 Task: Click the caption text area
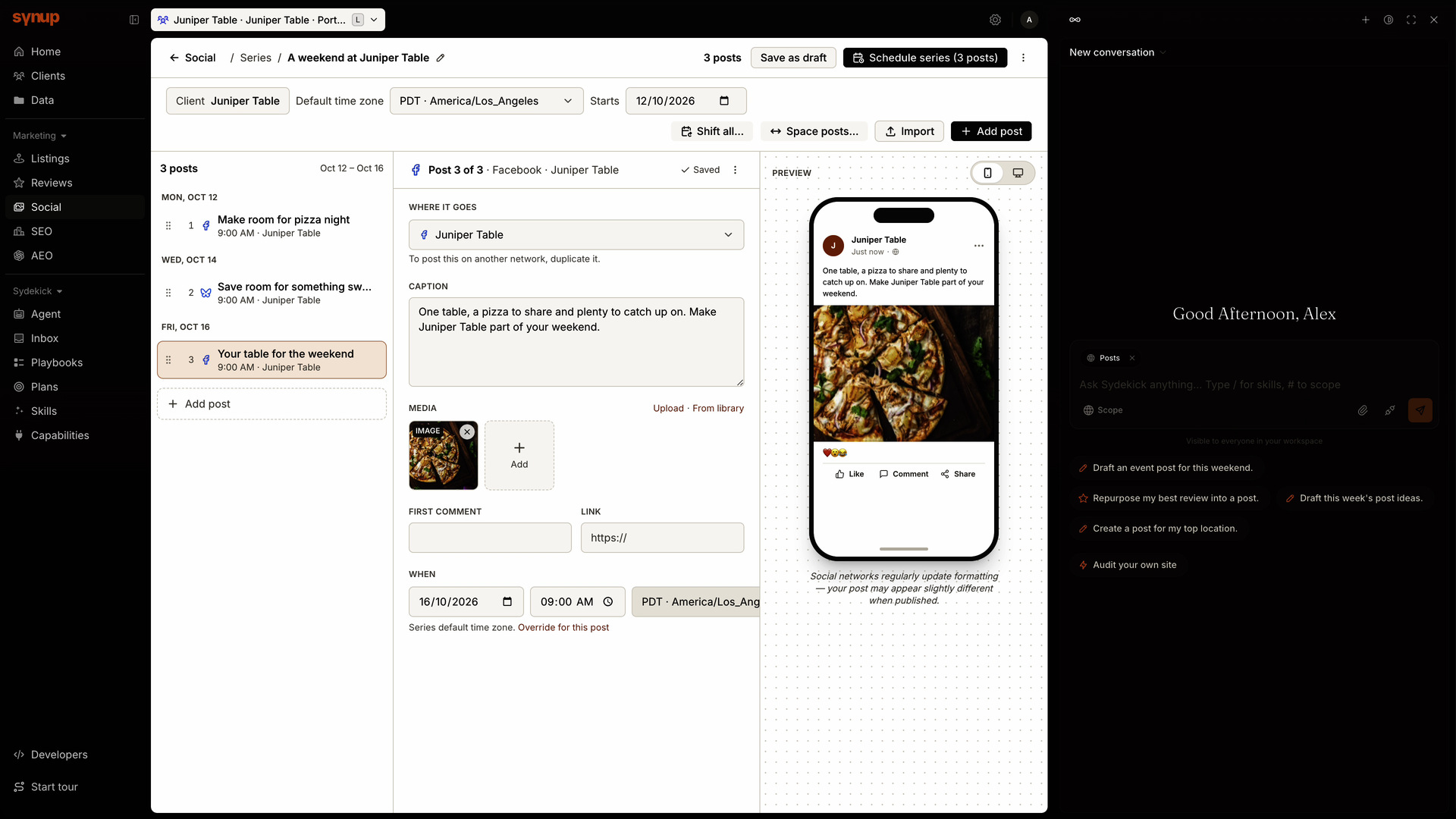(576, 342)
